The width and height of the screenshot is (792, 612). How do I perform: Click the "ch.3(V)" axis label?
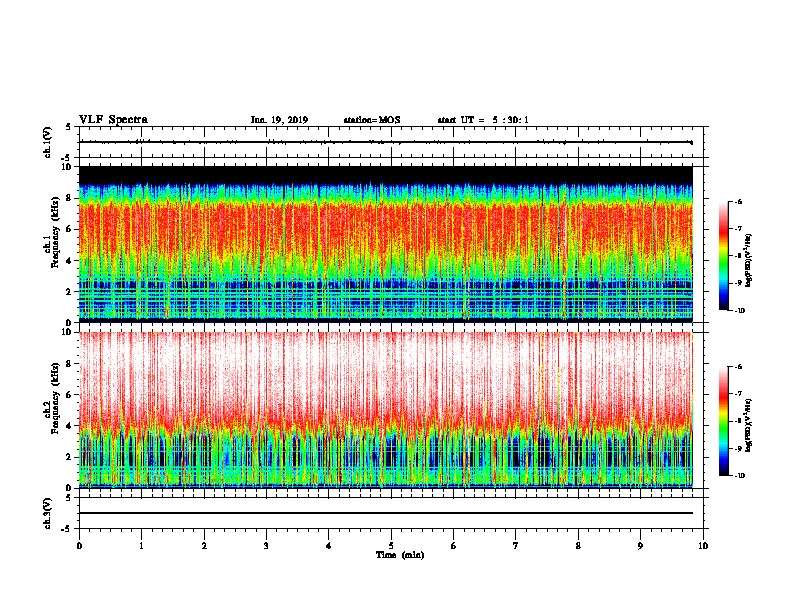pos(48,513)
